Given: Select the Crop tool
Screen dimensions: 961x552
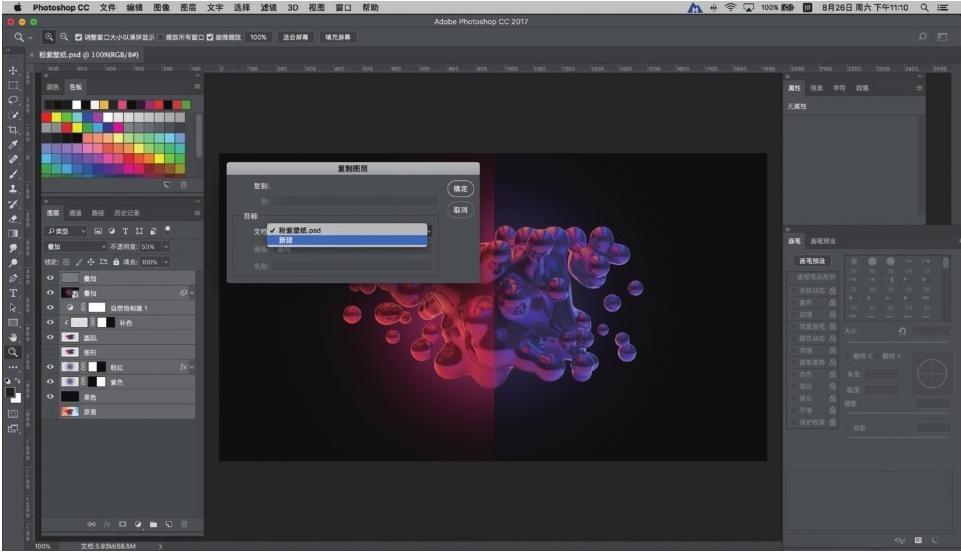Looking at the screenshot, I should [x=13, y=130].
